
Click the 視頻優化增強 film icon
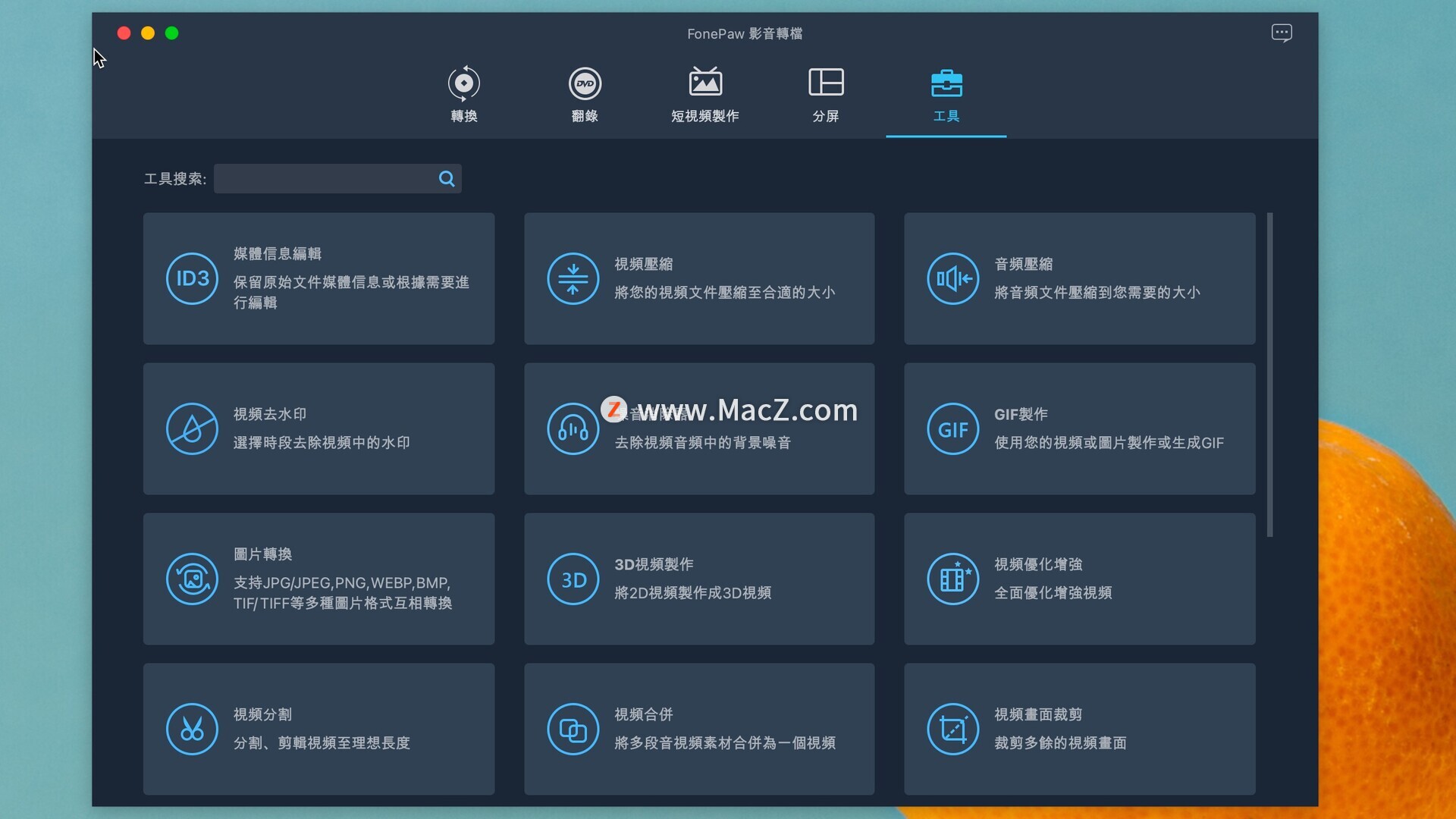953,579
